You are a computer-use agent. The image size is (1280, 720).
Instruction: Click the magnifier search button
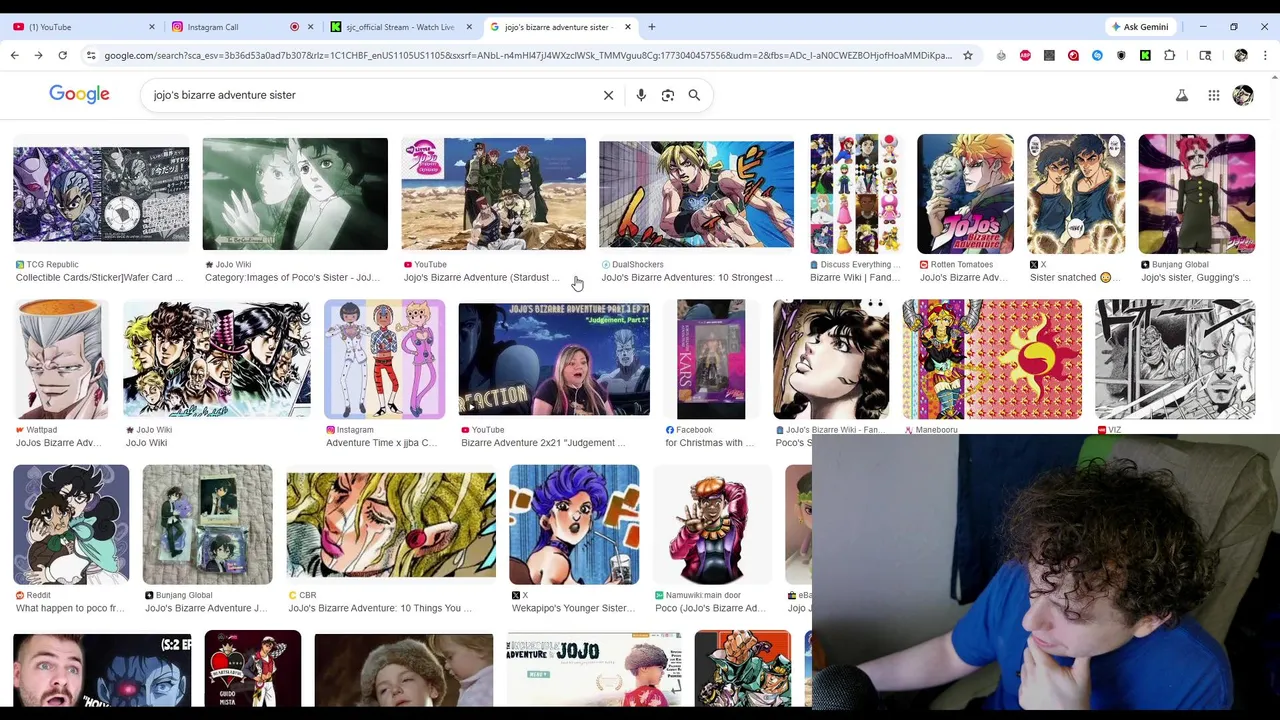point(694,95)
